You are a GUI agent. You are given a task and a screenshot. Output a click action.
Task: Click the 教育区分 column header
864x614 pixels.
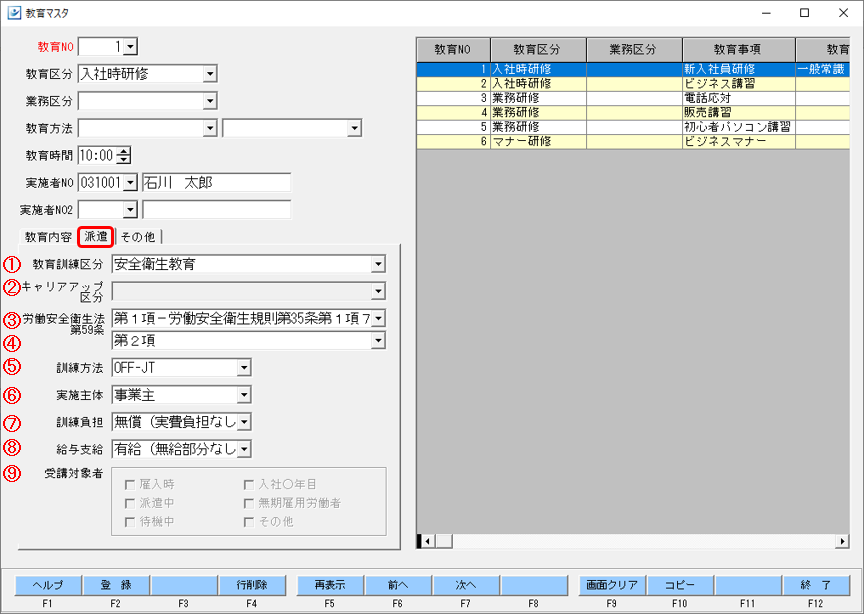pyautogui.click(x=538, y=50)
